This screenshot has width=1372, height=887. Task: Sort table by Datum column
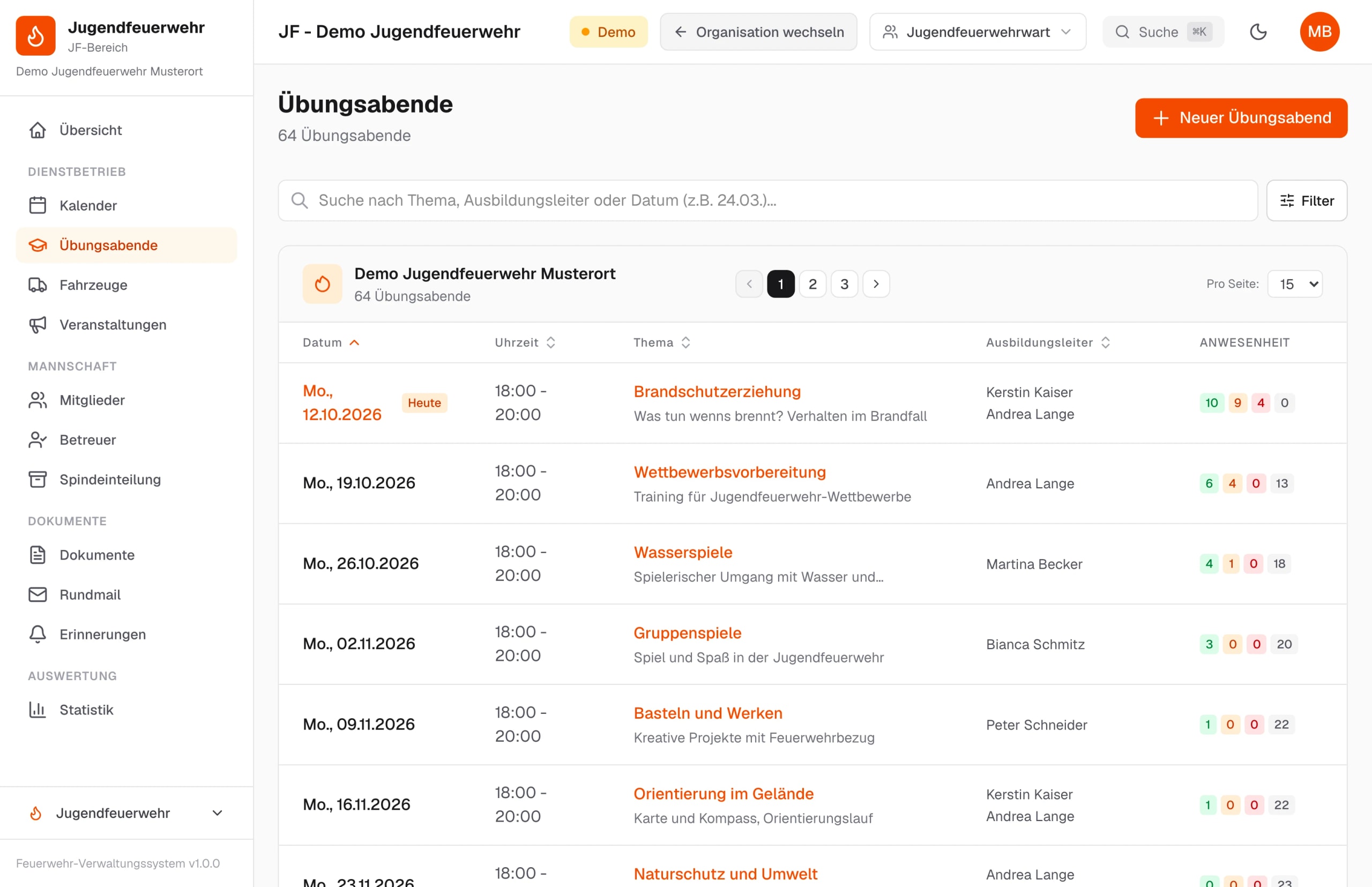331,342
